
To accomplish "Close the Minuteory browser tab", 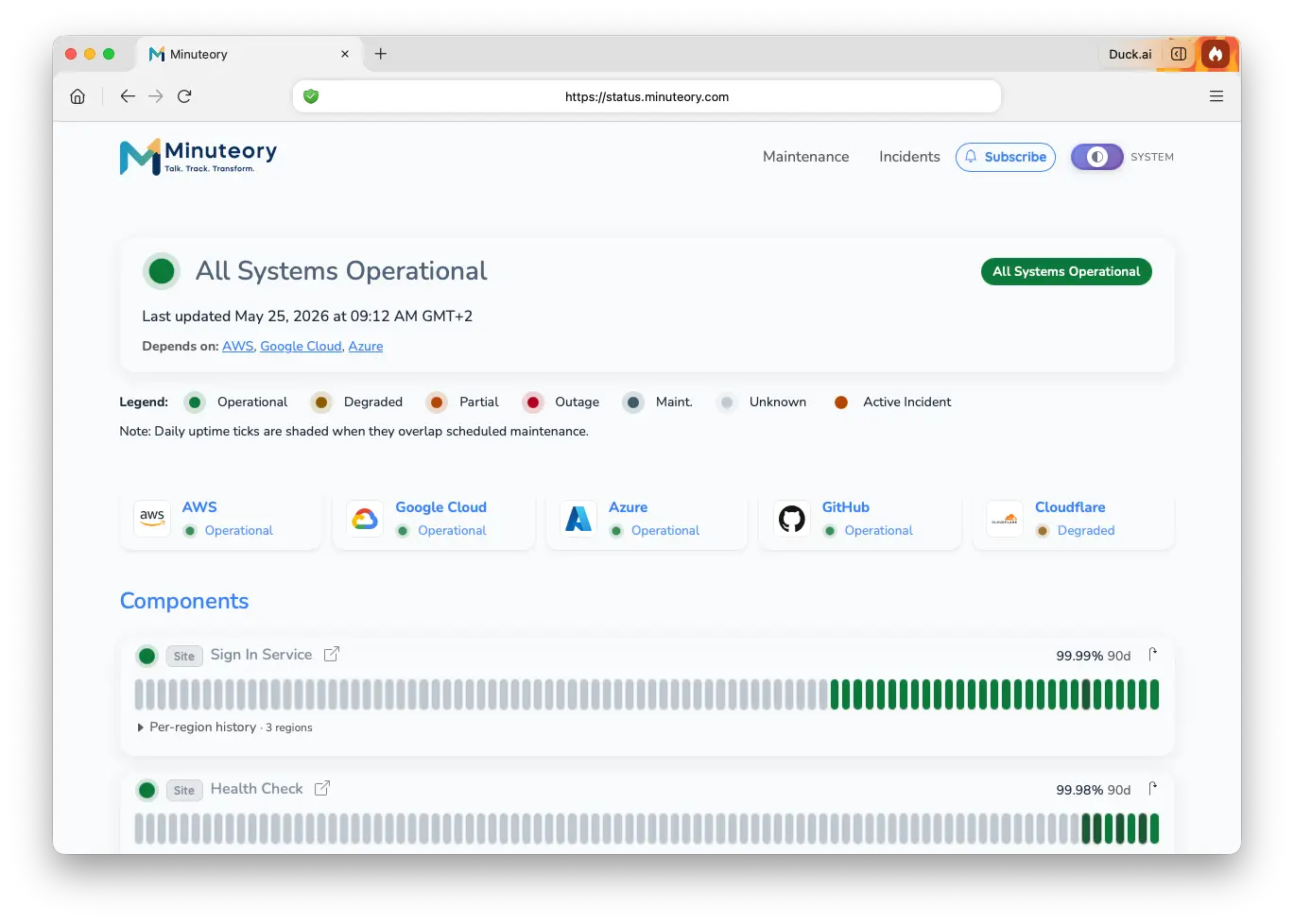I will tap(345, 54).
